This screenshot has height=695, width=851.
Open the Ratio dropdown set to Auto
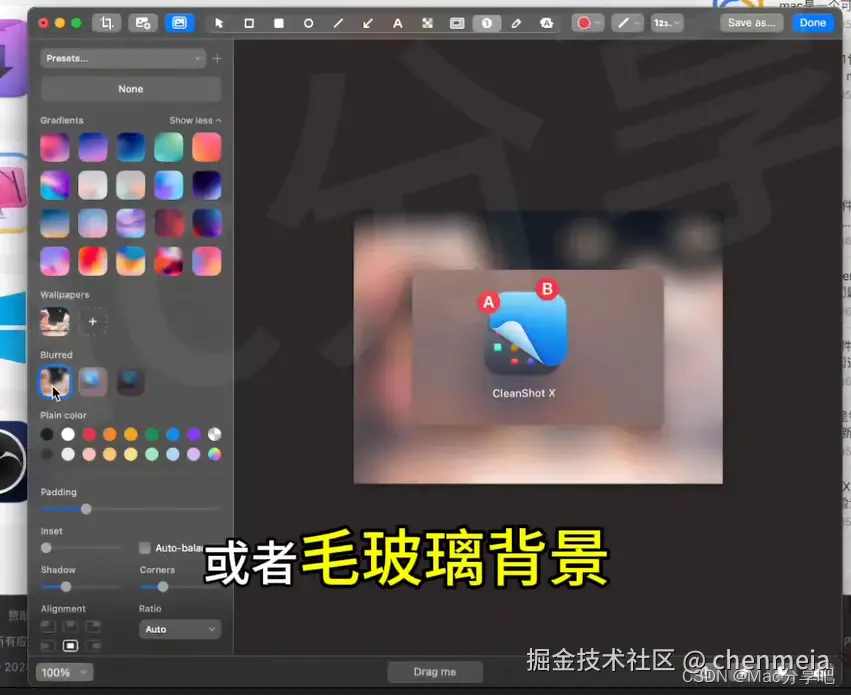click(x=179, y=629)
